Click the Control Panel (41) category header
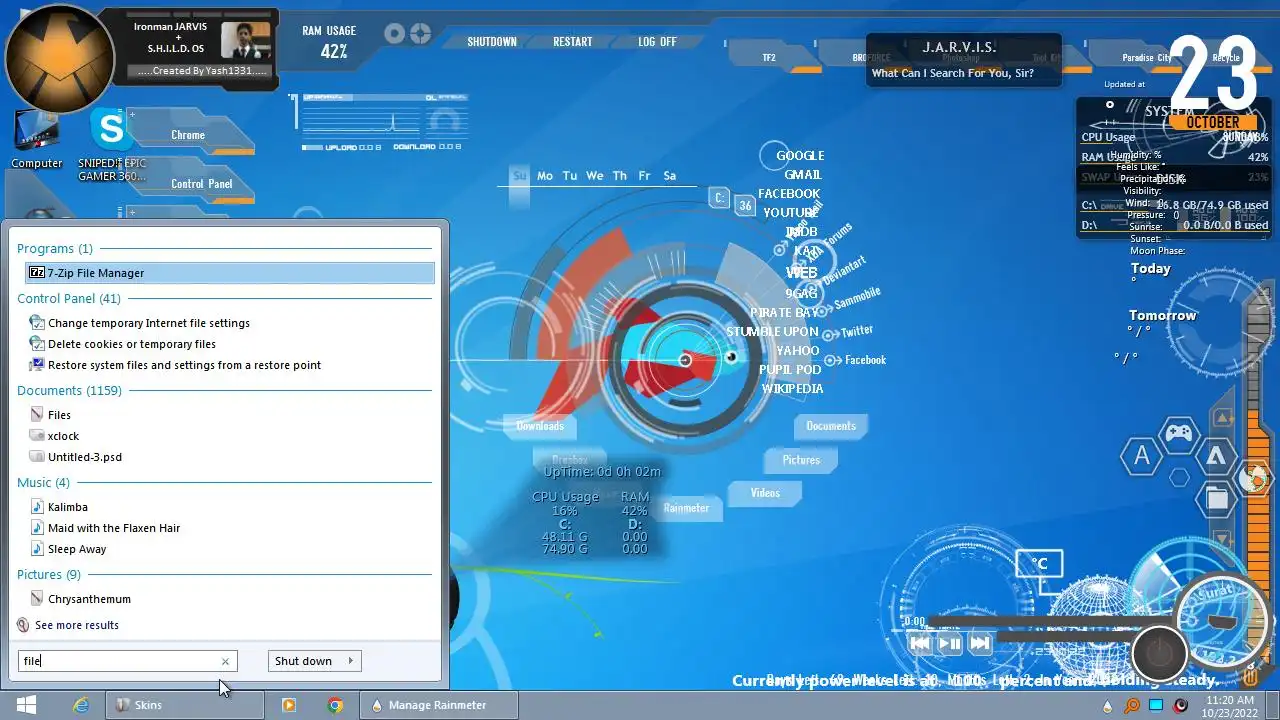This screenshot has width=1280, height=720. coord(69,298)
